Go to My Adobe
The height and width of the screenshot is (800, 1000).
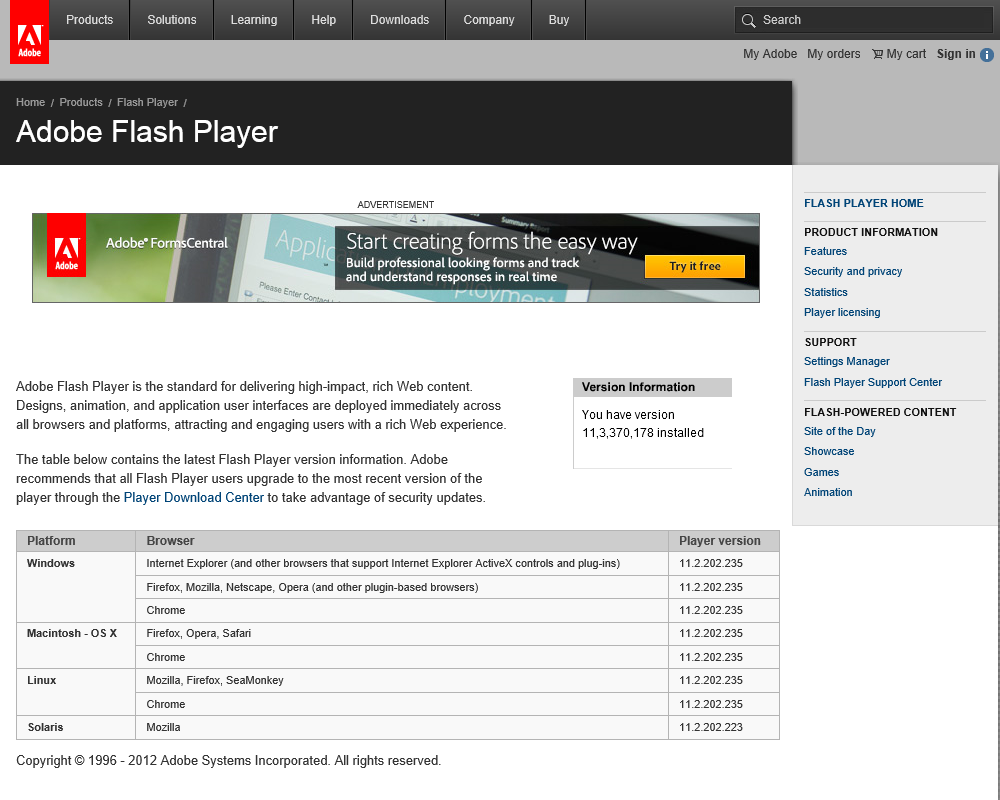point(770,54)
